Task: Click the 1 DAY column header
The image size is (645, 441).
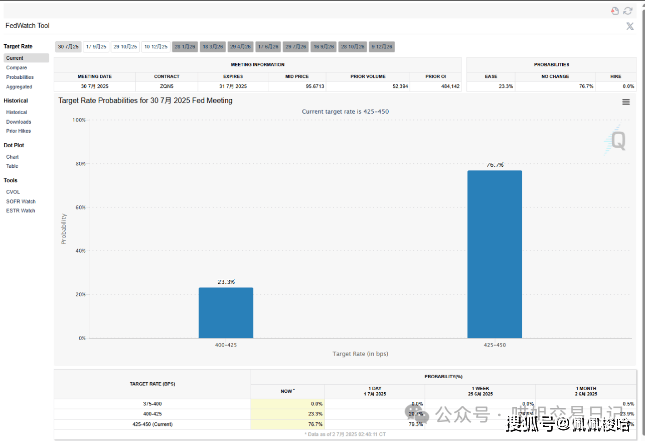Action: click(x=375, y=391)
